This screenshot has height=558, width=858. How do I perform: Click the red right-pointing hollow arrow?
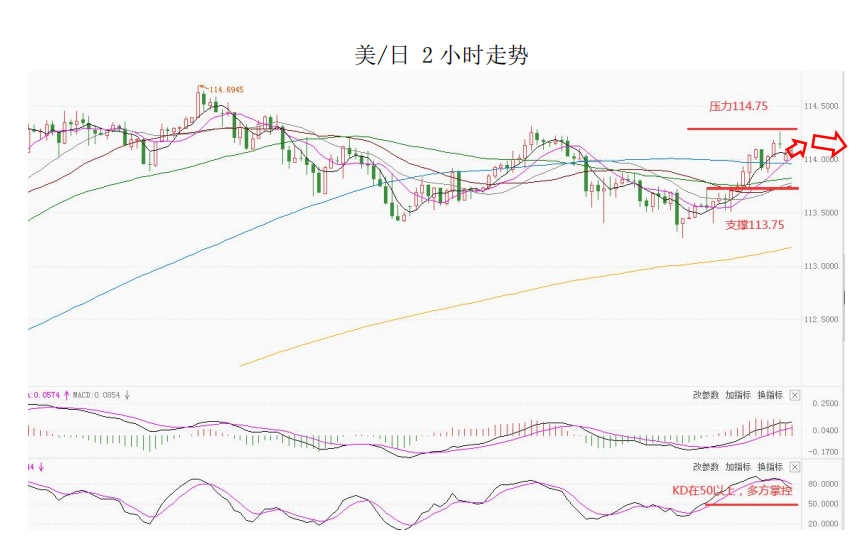point(831,141)
